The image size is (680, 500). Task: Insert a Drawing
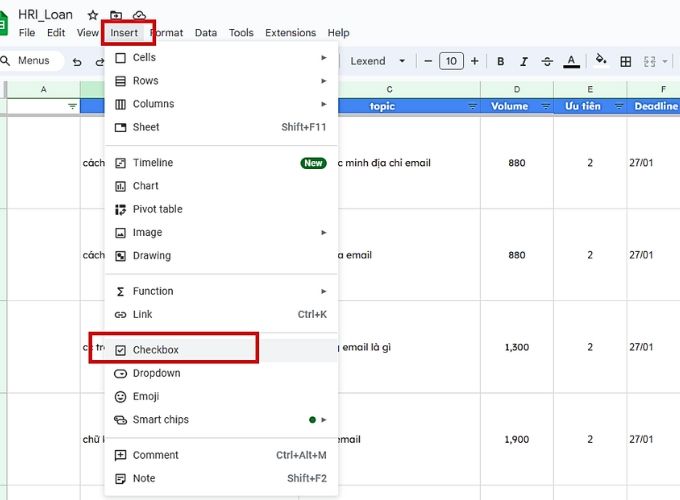pyautogui.click(x=221, y=256)
